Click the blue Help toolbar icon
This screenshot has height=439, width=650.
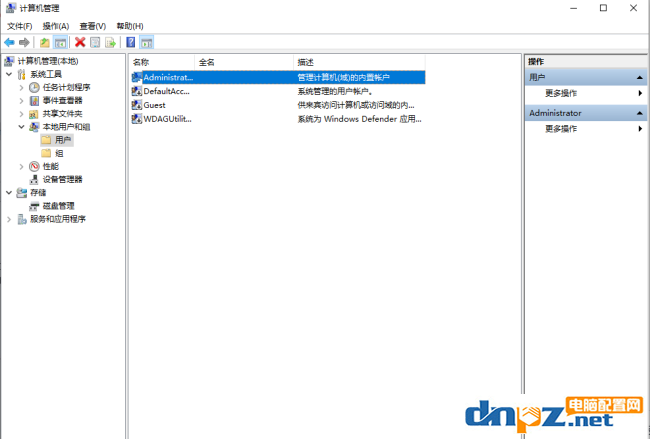coord(130,43)
